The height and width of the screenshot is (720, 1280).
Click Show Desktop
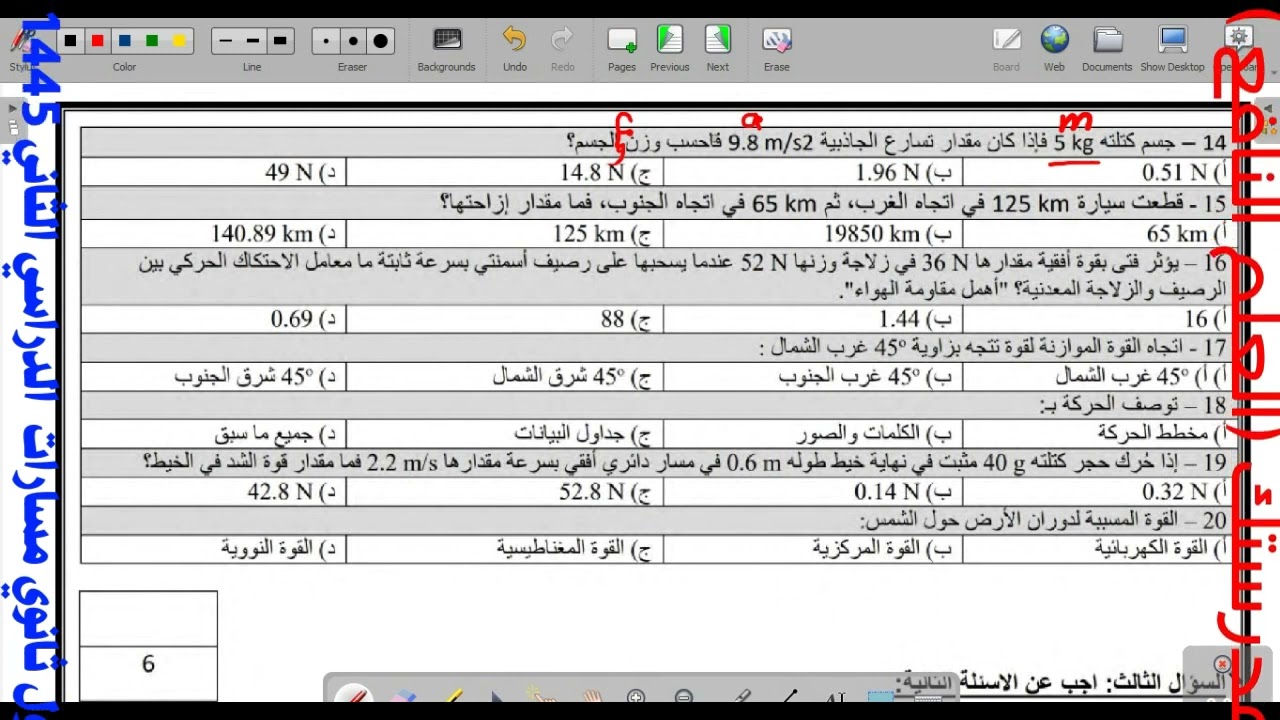[x=1172, y=48]
